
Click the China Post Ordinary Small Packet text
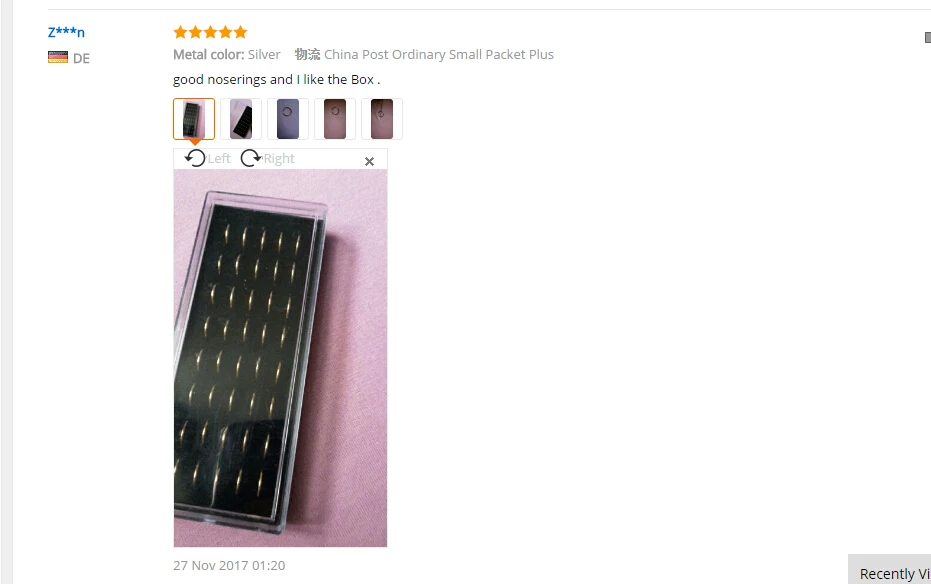(439, 55)
